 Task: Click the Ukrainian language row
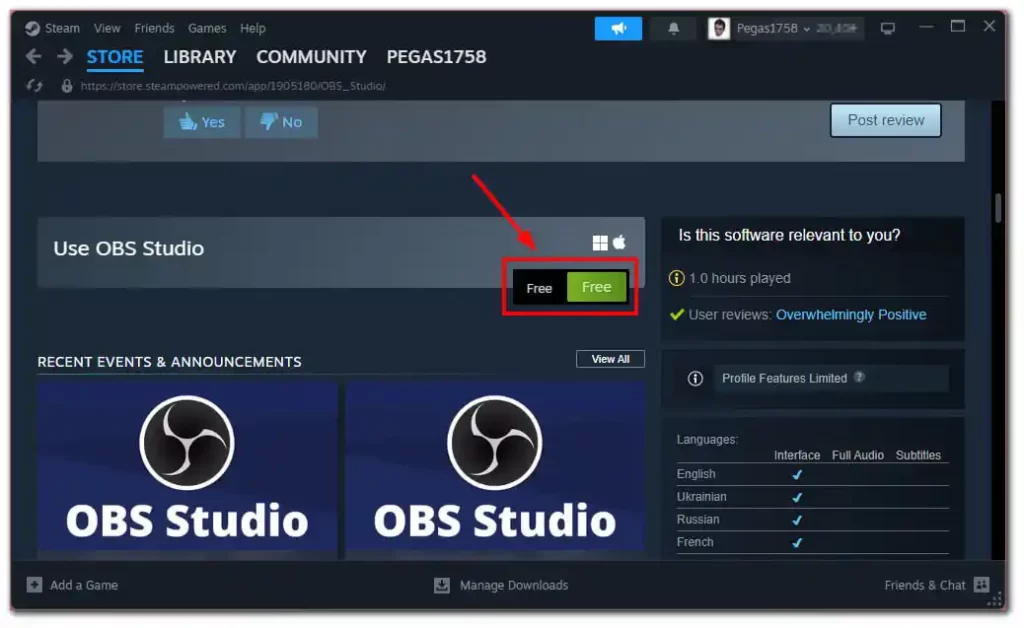click(812, 497)
